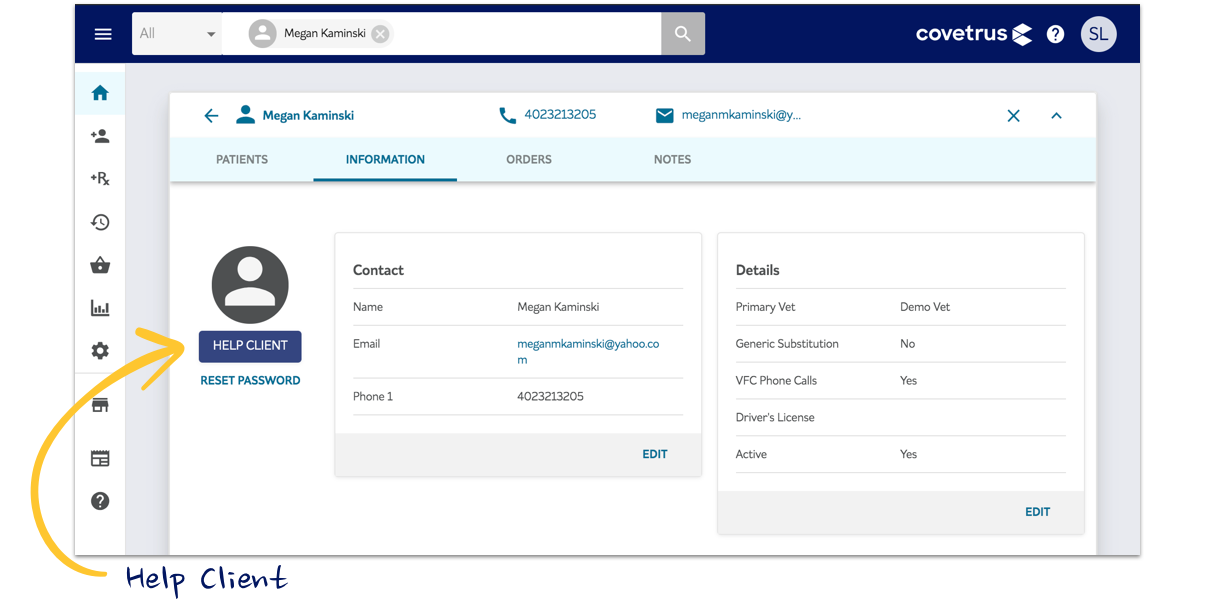Click truncated email address in header
This screenshot has width=1218, height=605.
point(741,115)
